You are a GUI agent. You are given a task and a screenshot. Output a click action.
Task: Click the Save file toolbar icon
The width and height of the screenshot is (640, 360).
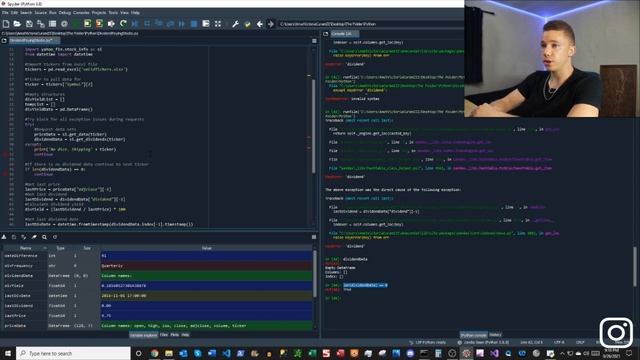click(29, 24)
